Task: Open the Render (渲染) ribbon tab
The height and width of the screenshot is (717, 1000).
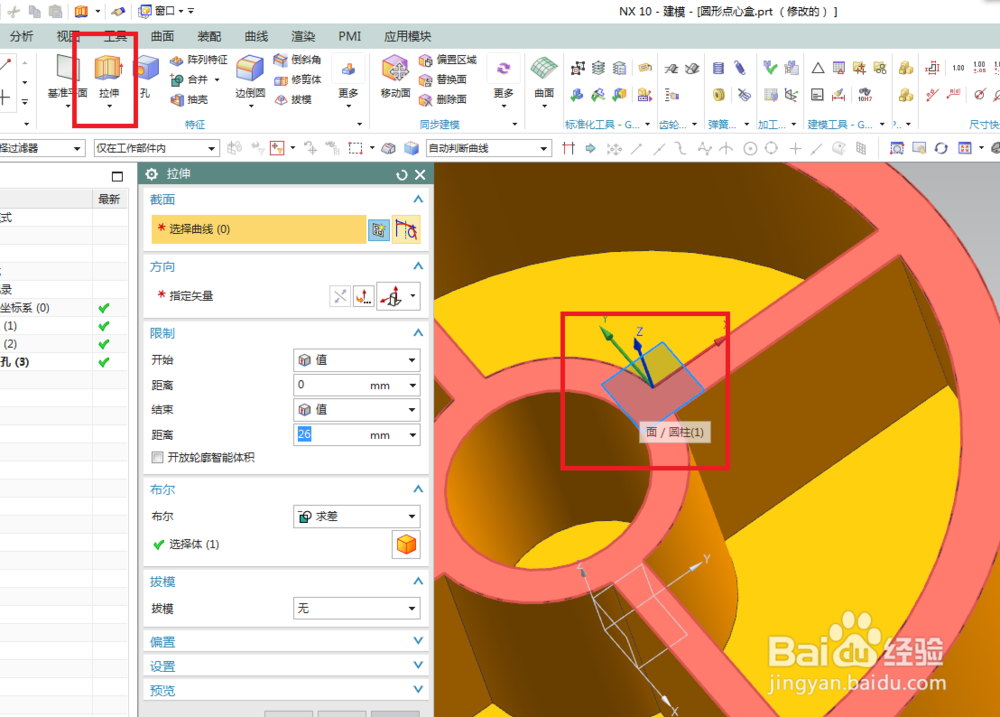Action: coord(303,36)
